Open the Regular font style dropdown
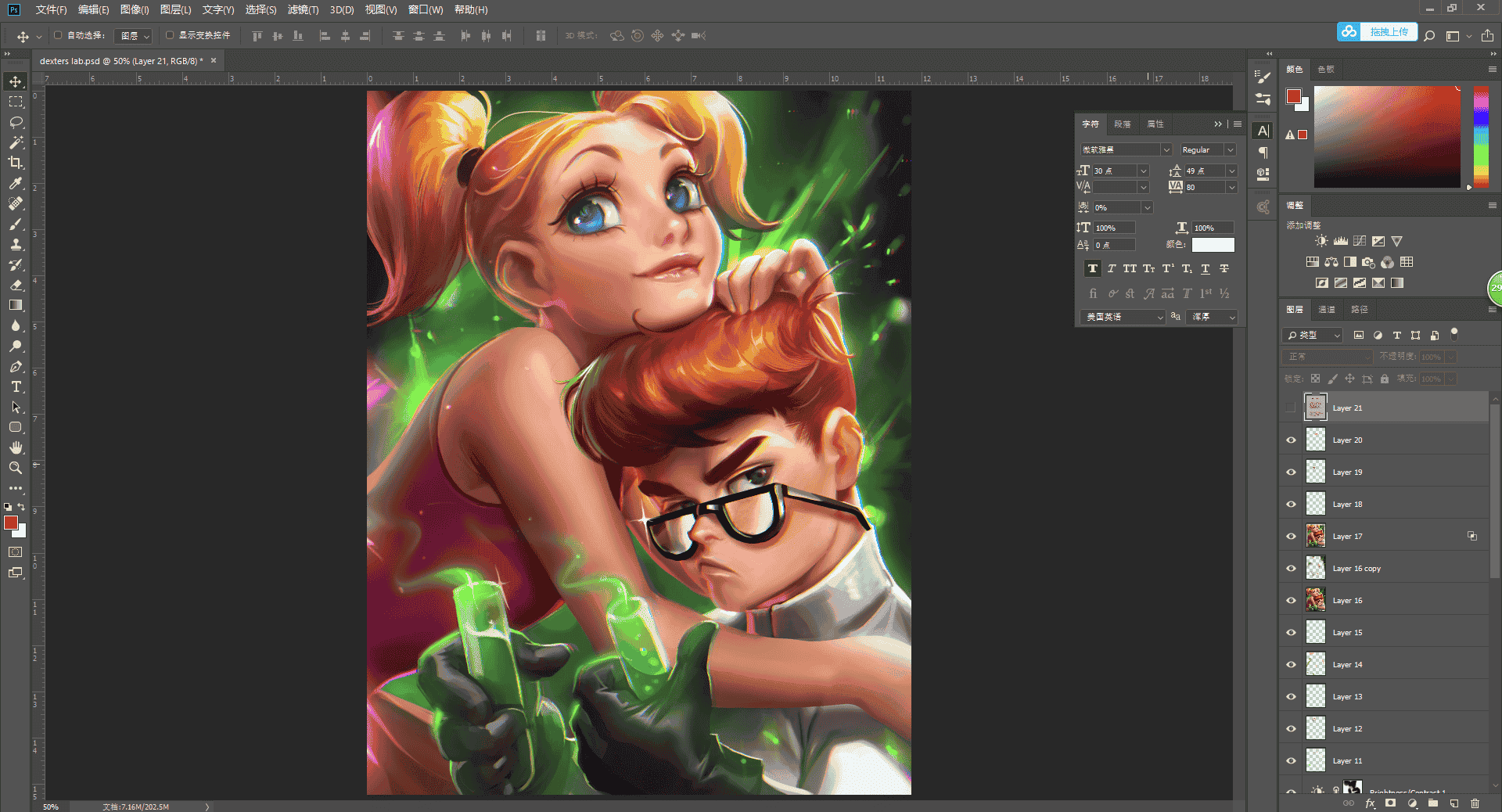The image size is (1502, 812). click(1231, 149)
